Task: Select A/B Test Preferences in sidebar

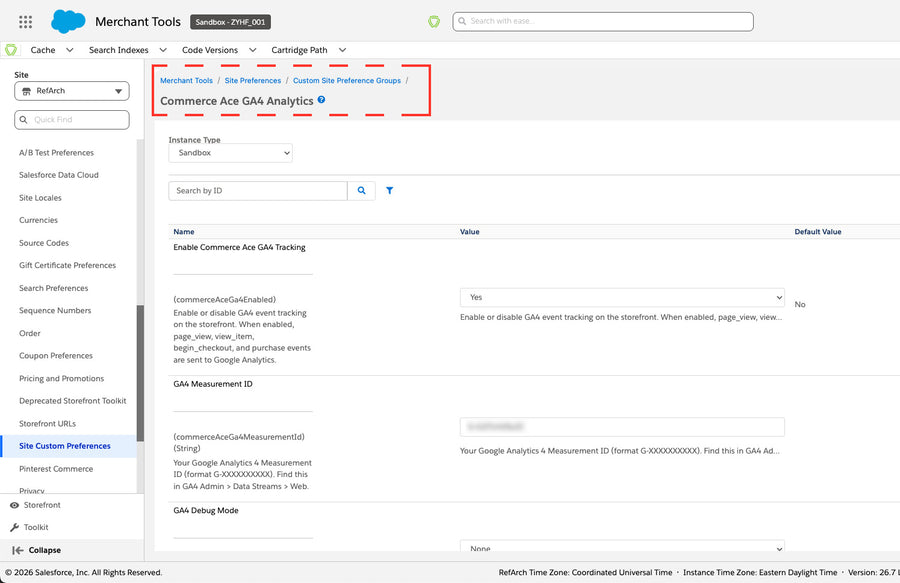Action: (x=56, y=153)
